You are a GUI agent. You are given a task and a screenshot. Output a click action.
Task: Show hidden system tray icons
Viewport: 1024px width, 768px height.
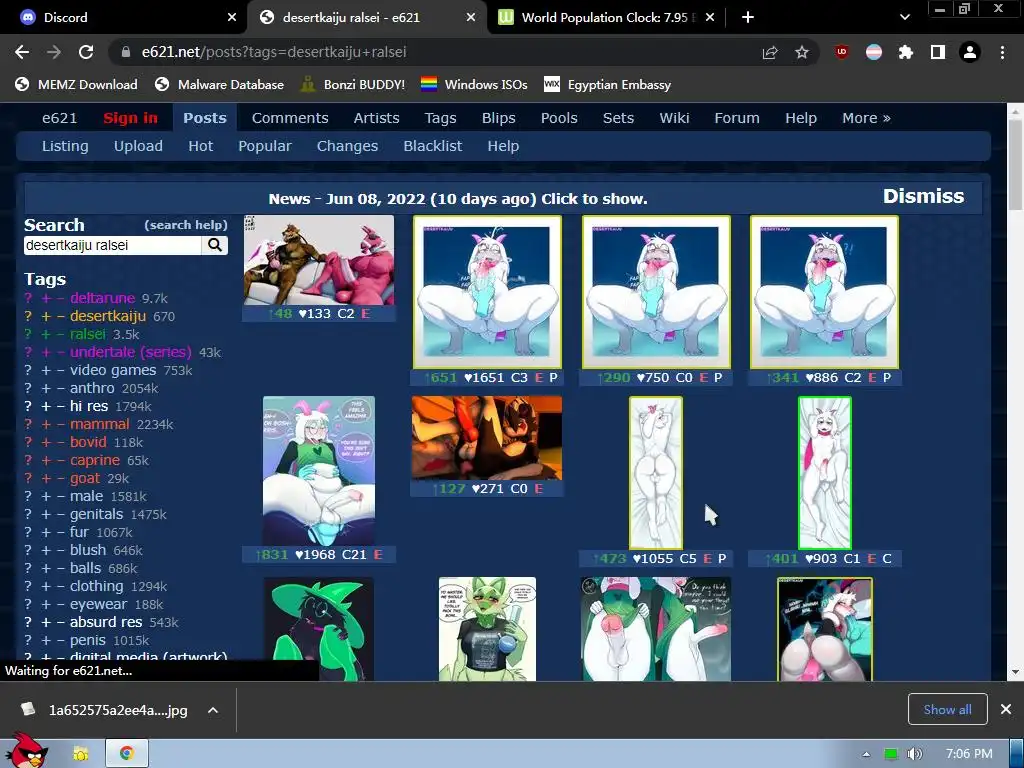pyautogui.click(x=866, y=754)
